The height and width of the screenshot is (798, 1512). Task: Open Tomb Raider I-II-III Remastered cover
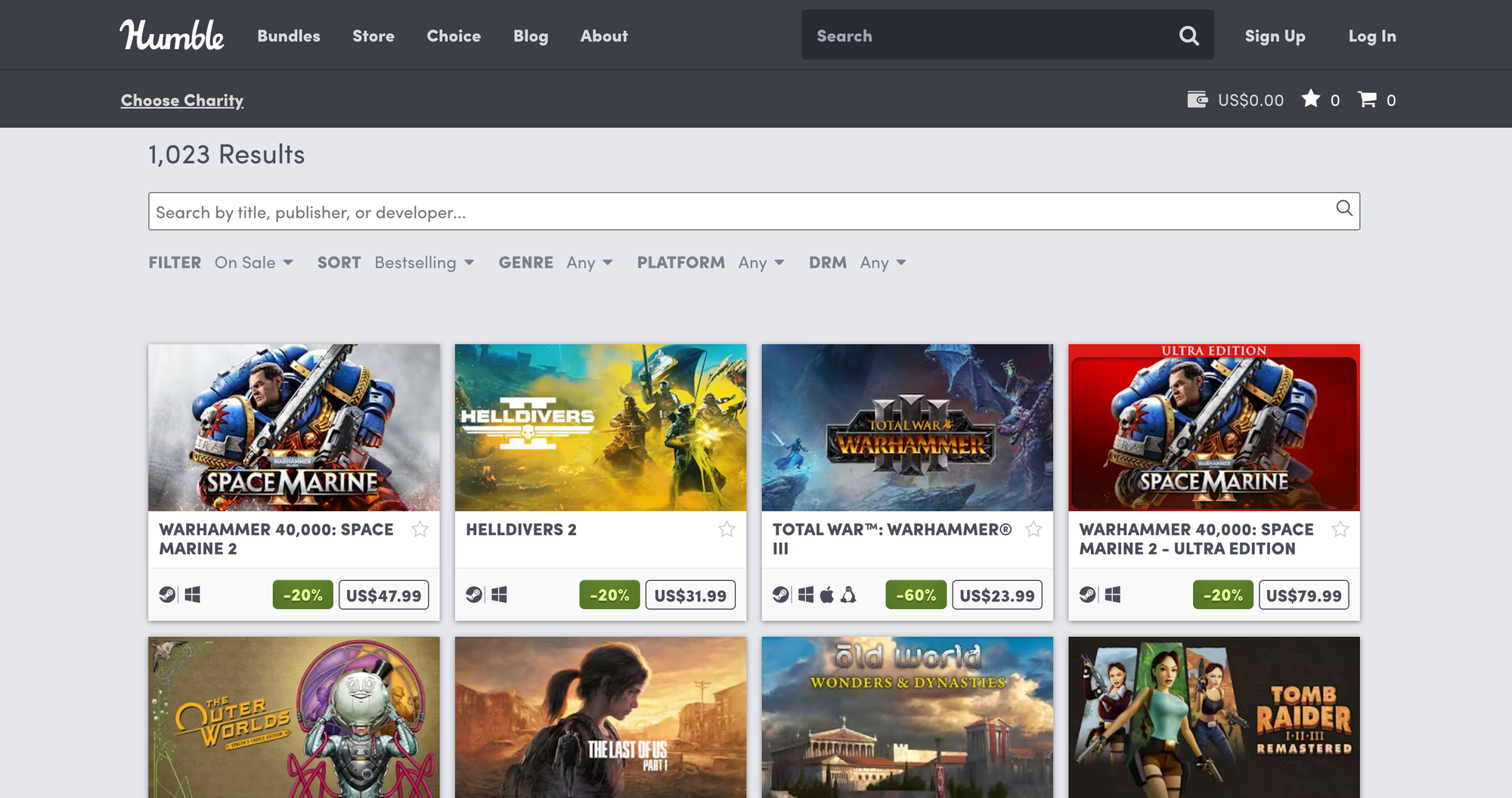pos(1214,717)
